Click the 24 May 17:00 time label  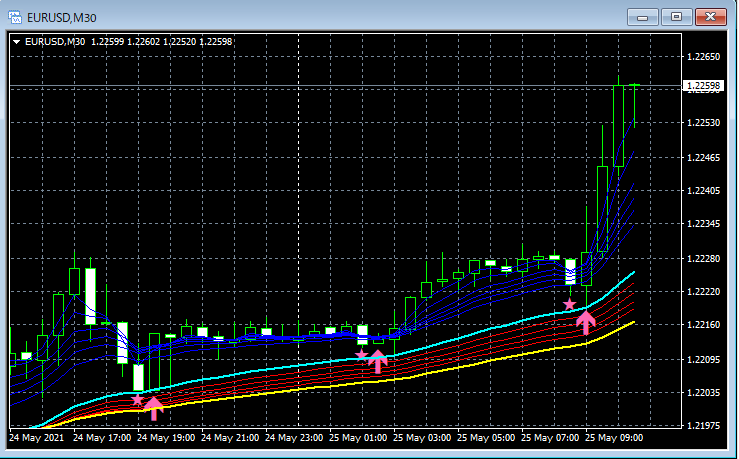click(102, 438)
